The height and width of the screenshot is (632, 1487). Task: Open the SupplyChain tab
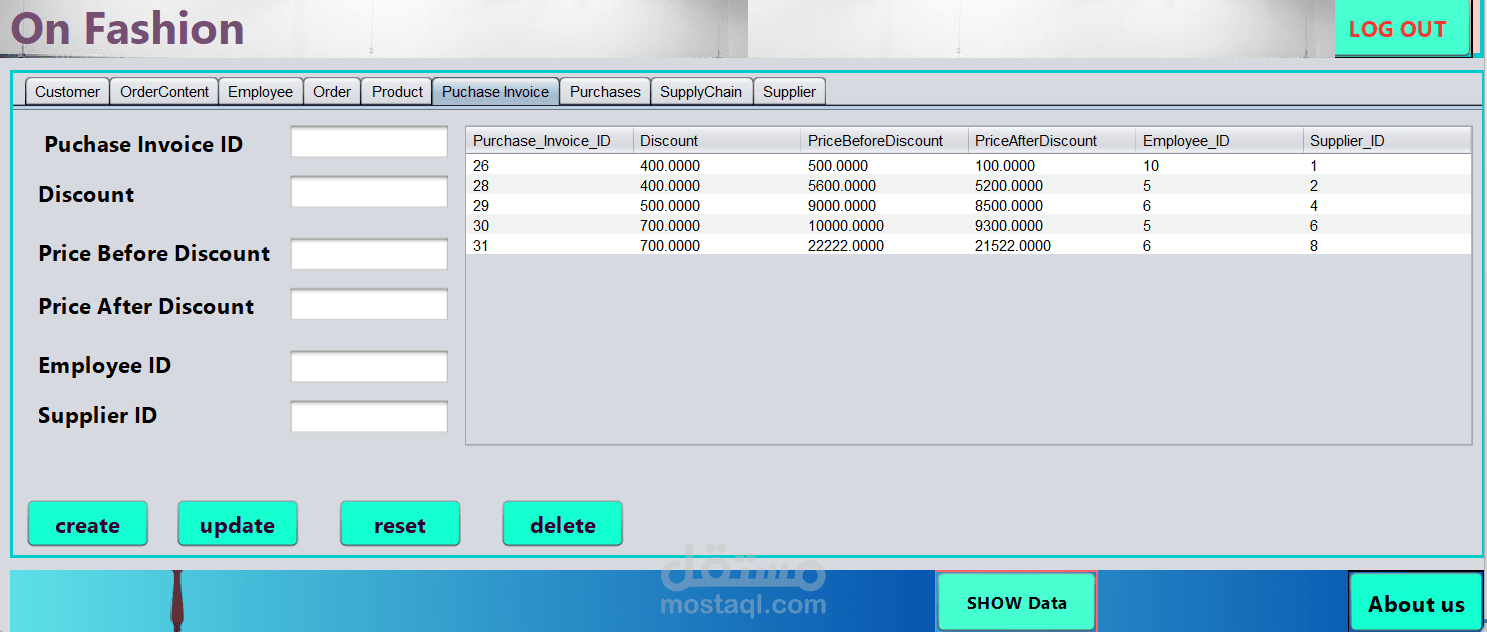[701, 91]
